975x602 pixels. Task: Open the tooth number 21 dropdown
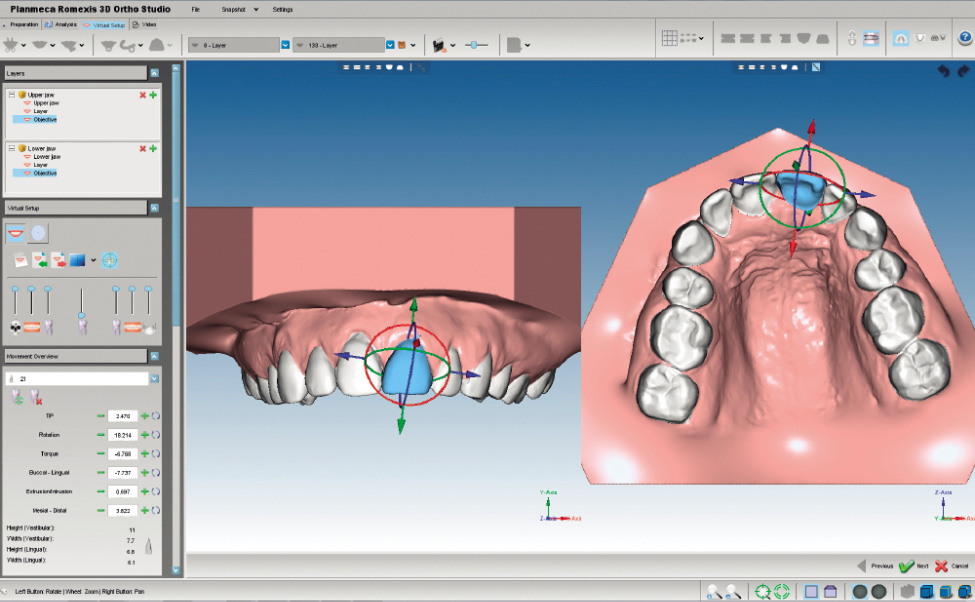154,379
